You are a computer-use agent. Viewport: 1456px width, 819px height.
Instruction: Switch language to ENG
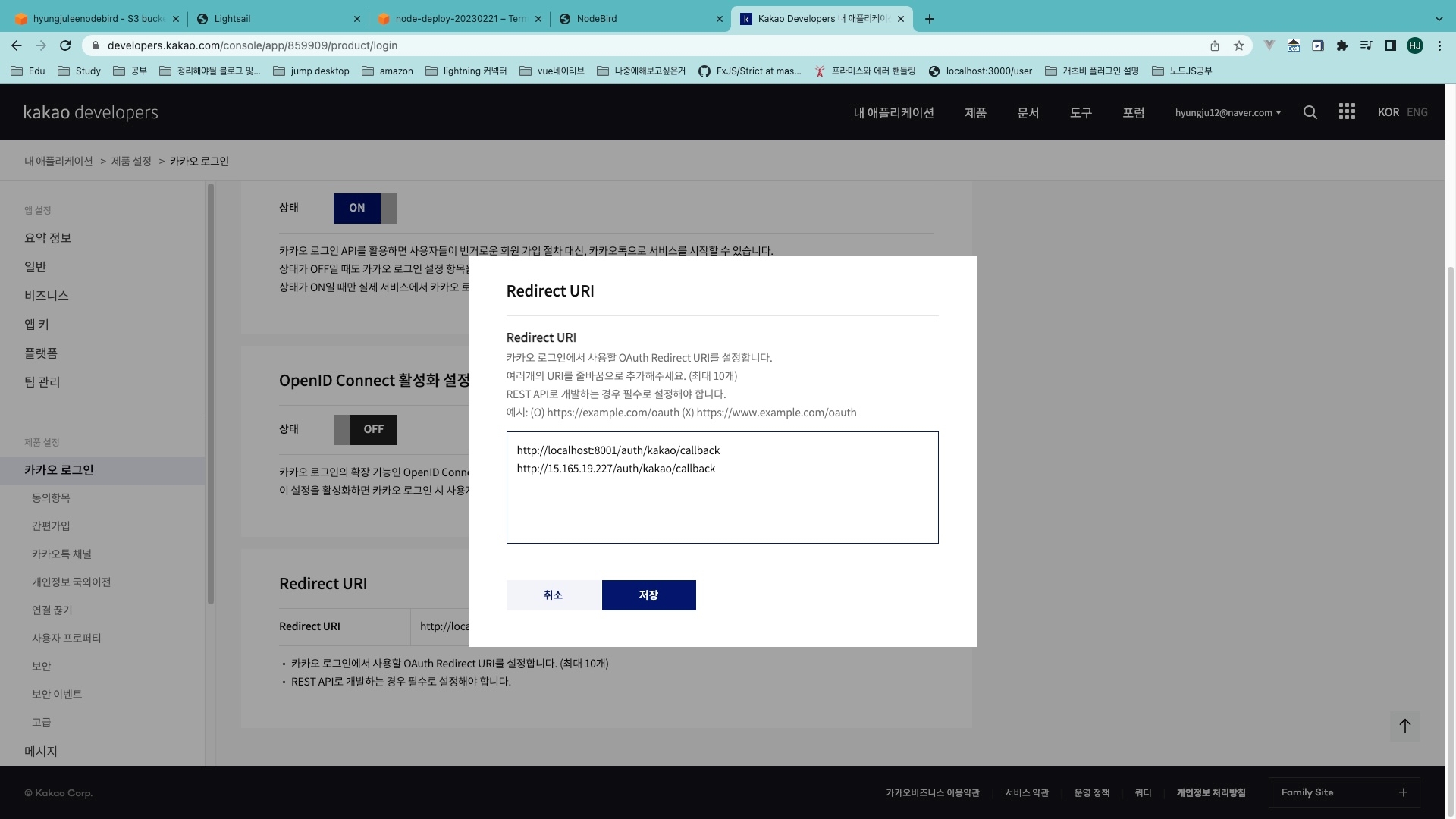tap(1417, 112)
